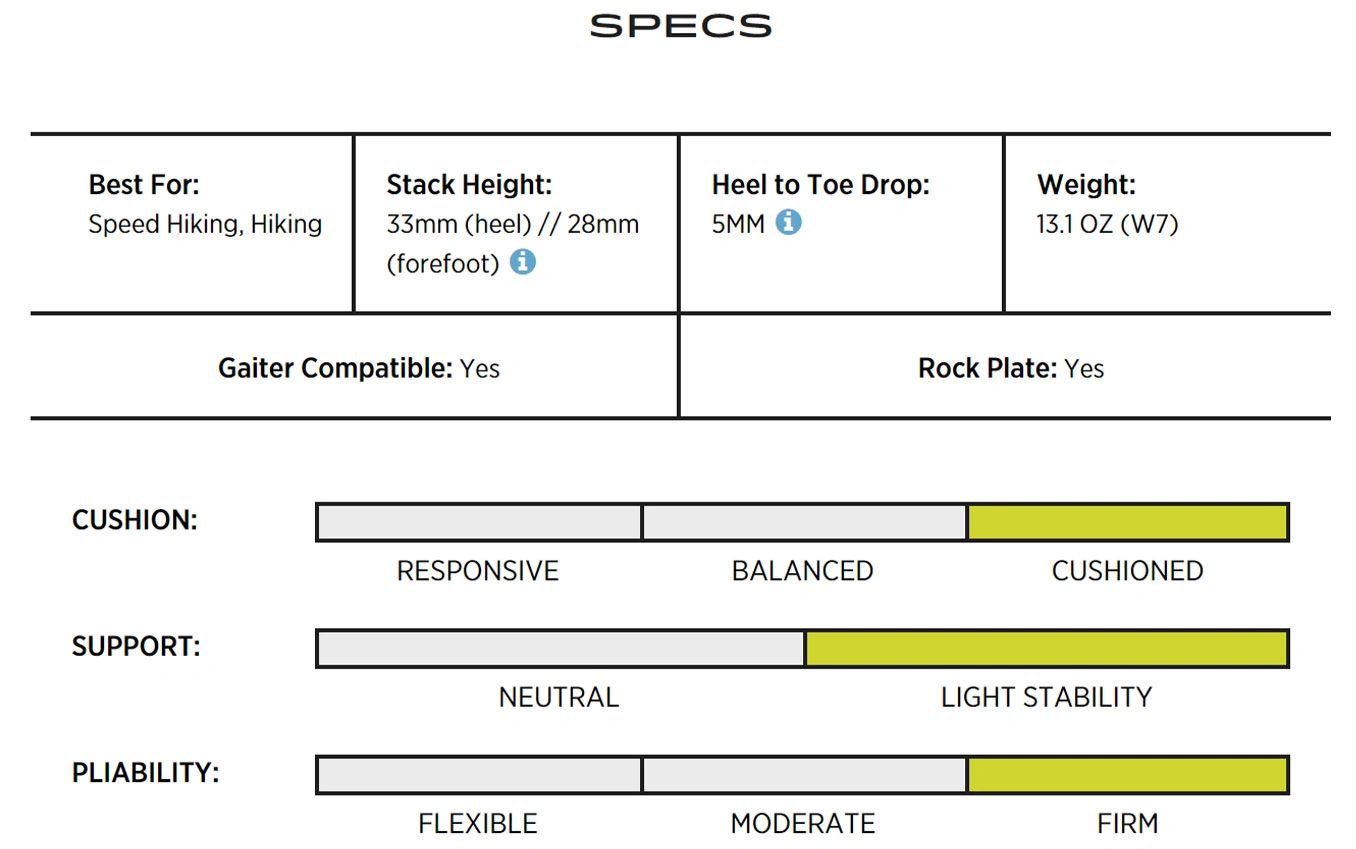Select the CUSHIONED segment of the cushion bar
This screenshot has width=1356, height=849.
pyautogui.click(x=1127, y=522)
